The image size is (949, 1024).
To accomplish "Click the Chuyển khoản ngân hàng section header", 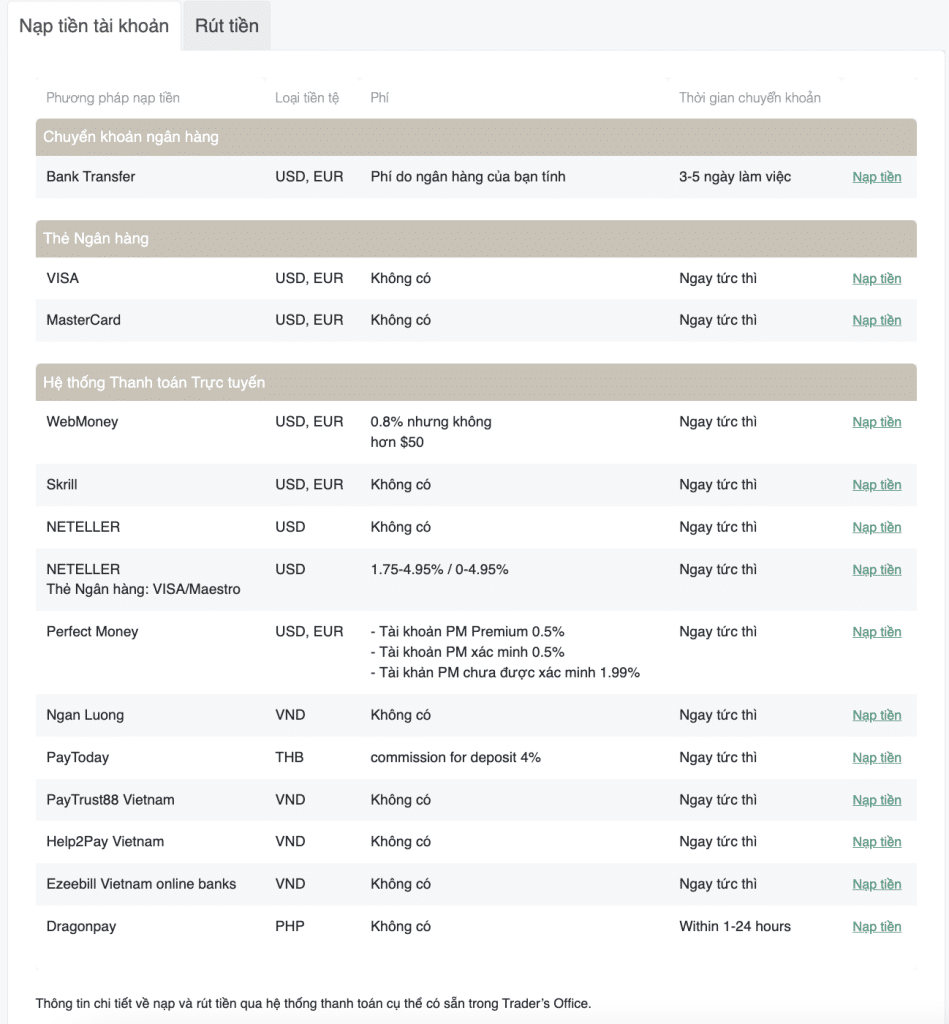I will [131, 137].
